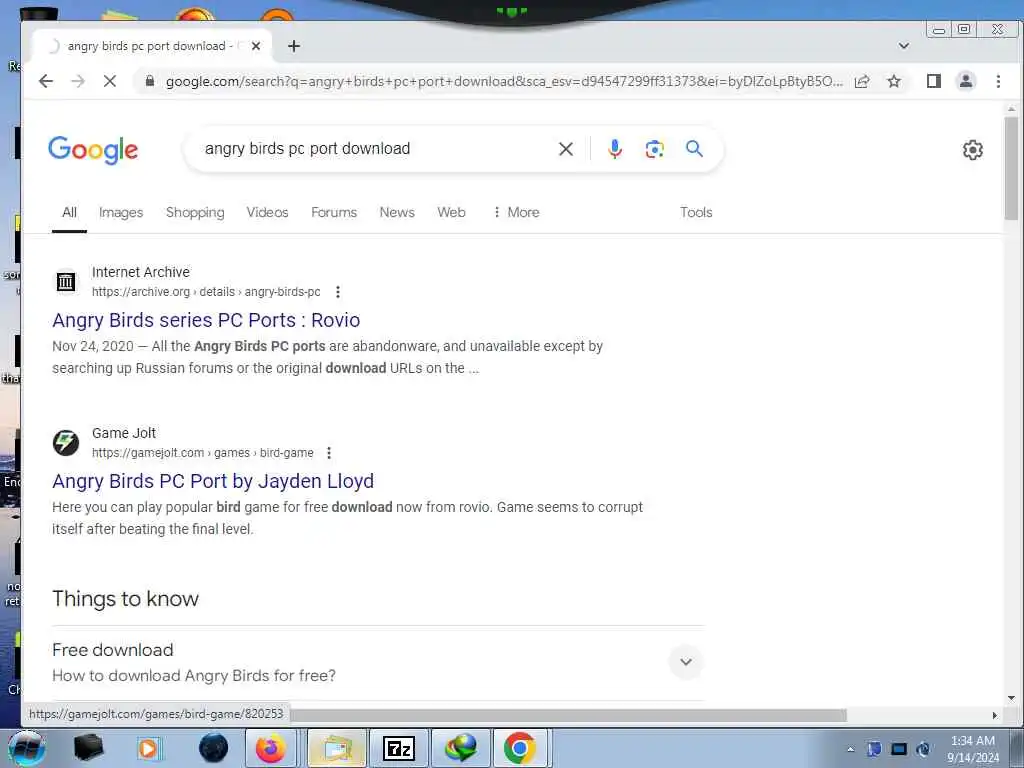Switch to the Web tab
Viewport: 1024px width, 768px height.
[x=451, y=212]
